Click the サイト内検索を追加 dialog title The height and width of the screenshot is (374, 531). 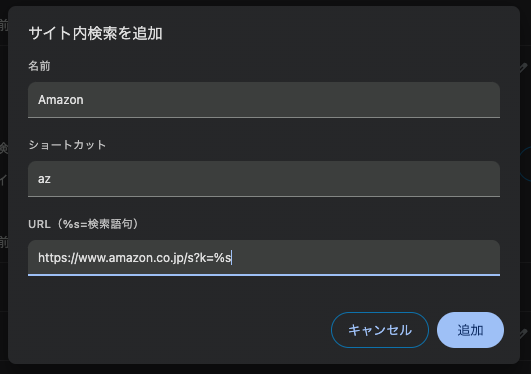click(x=95, y=34)
